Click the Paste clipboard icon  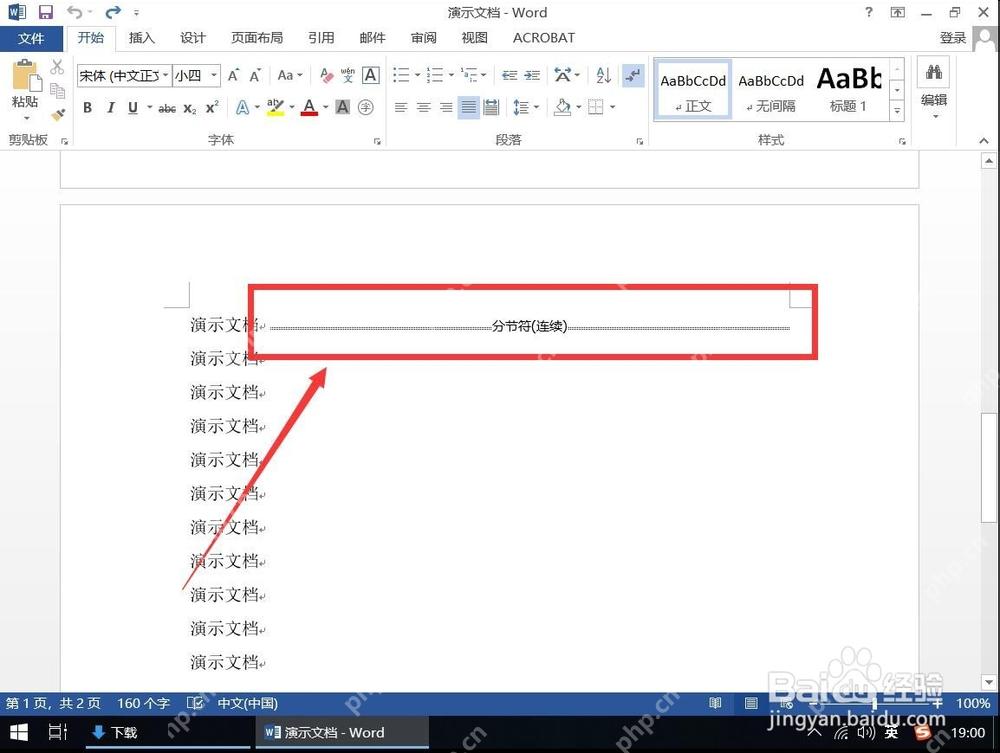tap(26, 77)
